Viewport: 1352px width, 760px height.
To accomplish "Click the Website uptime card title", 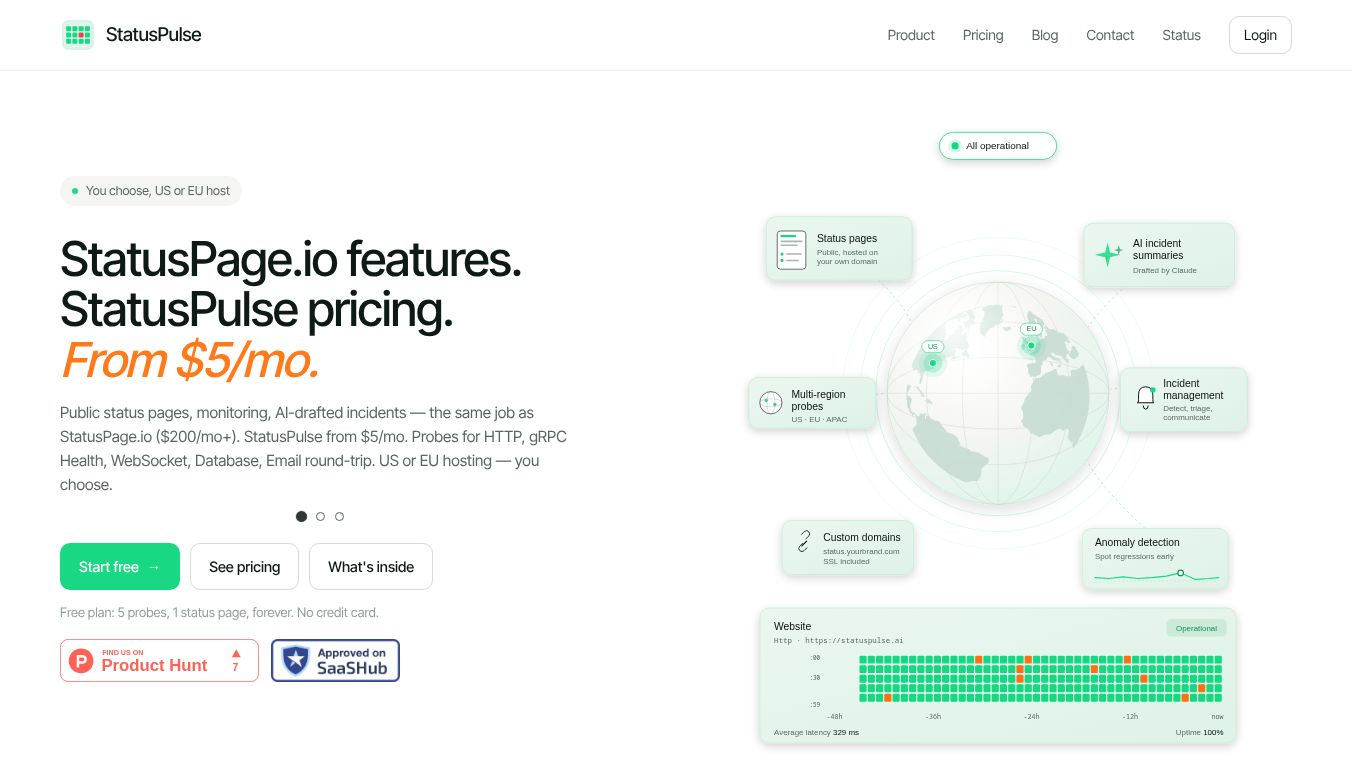I will pyautogui.click(x=793, y=626).
